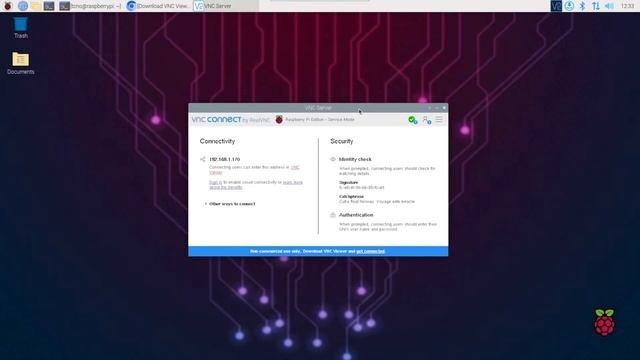The width and height of the screenshot is (640, 360).
Task: Close the VNC Server window
Action: [x=444, y=108]
